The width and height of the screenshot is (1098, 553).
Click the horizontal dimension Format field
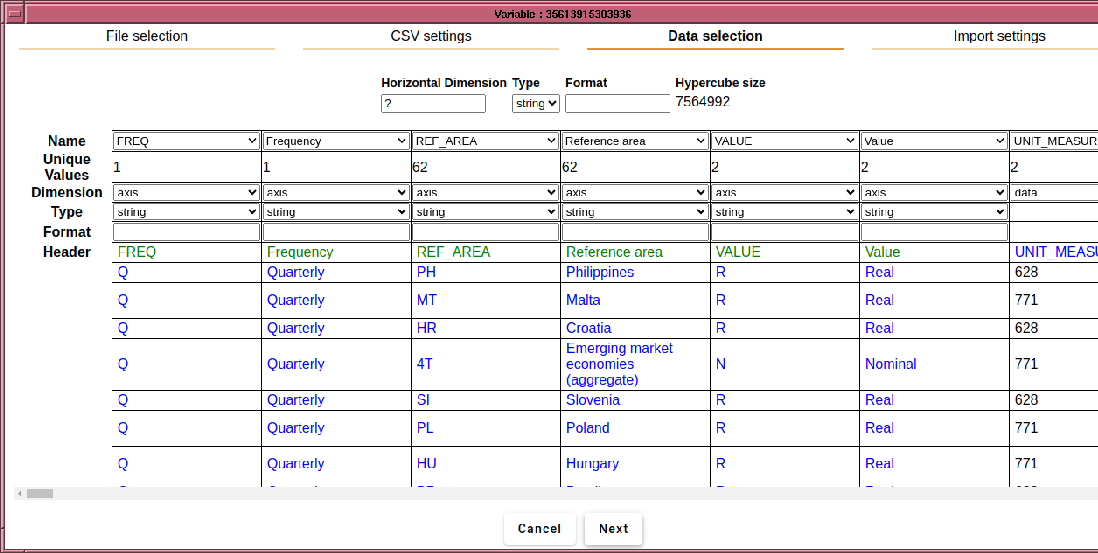[618, 104]
